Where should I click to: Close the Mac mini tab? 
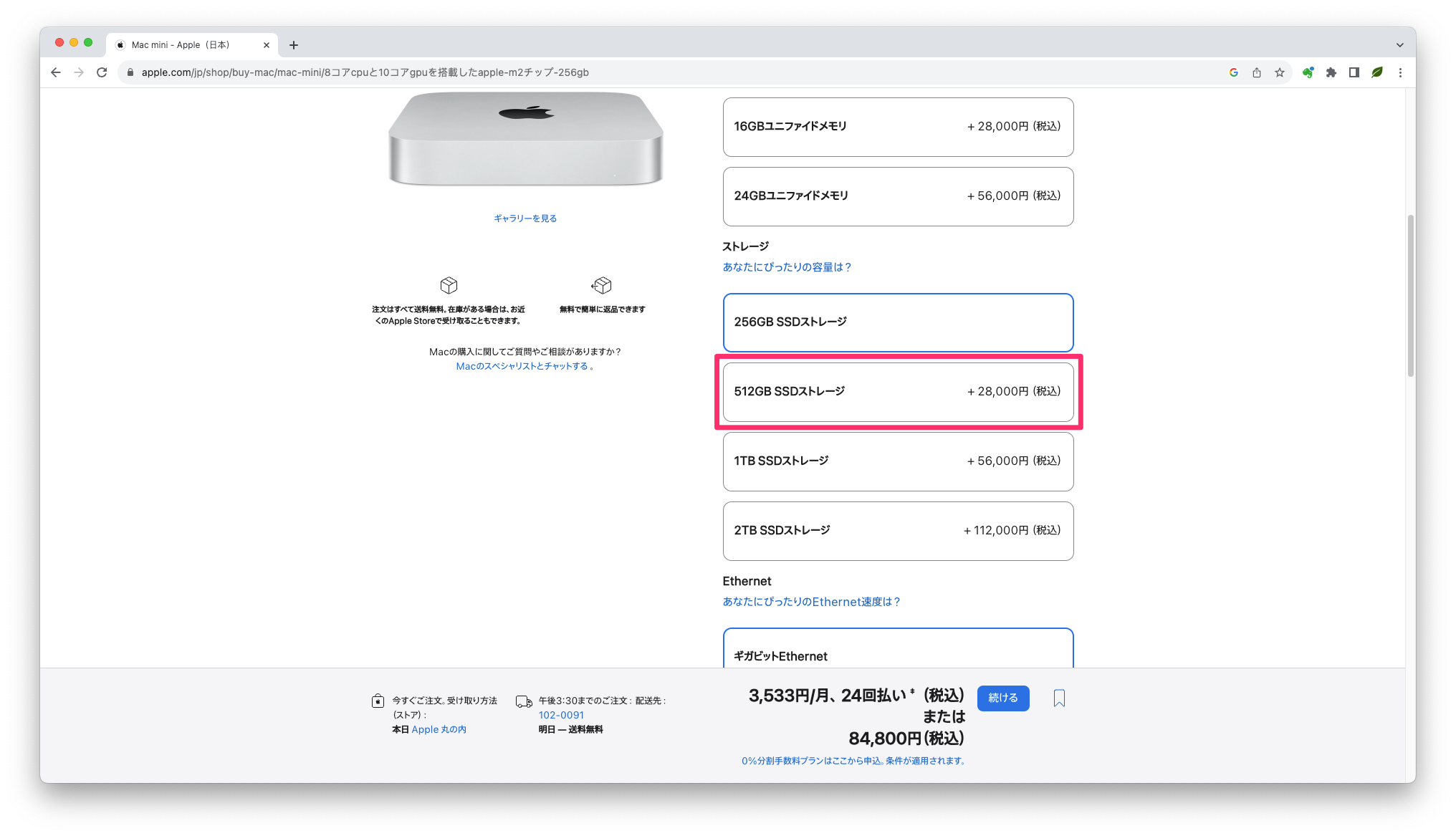tap(267, 45)
